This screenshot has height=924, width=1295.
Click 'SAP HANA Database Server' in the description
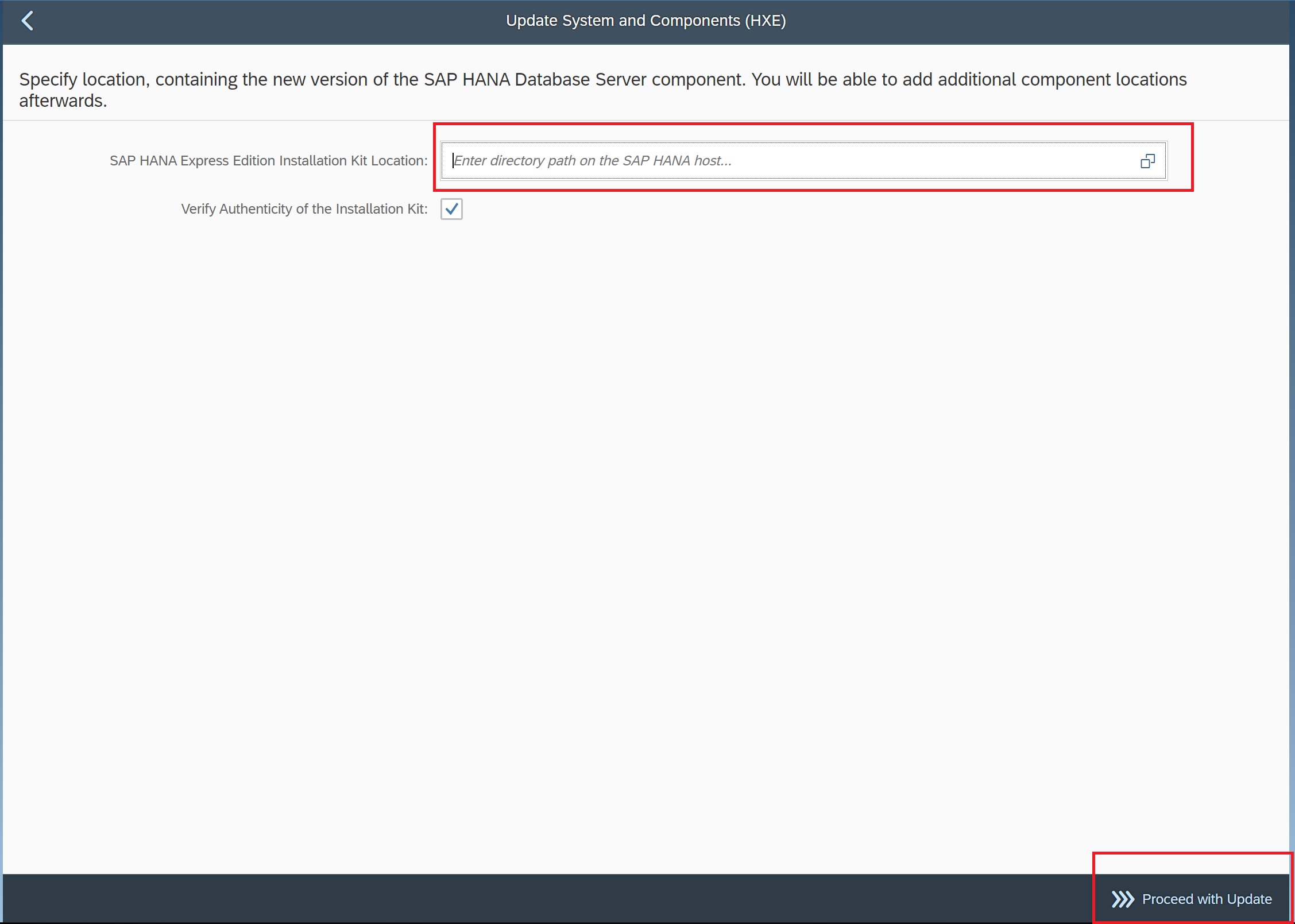point(535,79)
